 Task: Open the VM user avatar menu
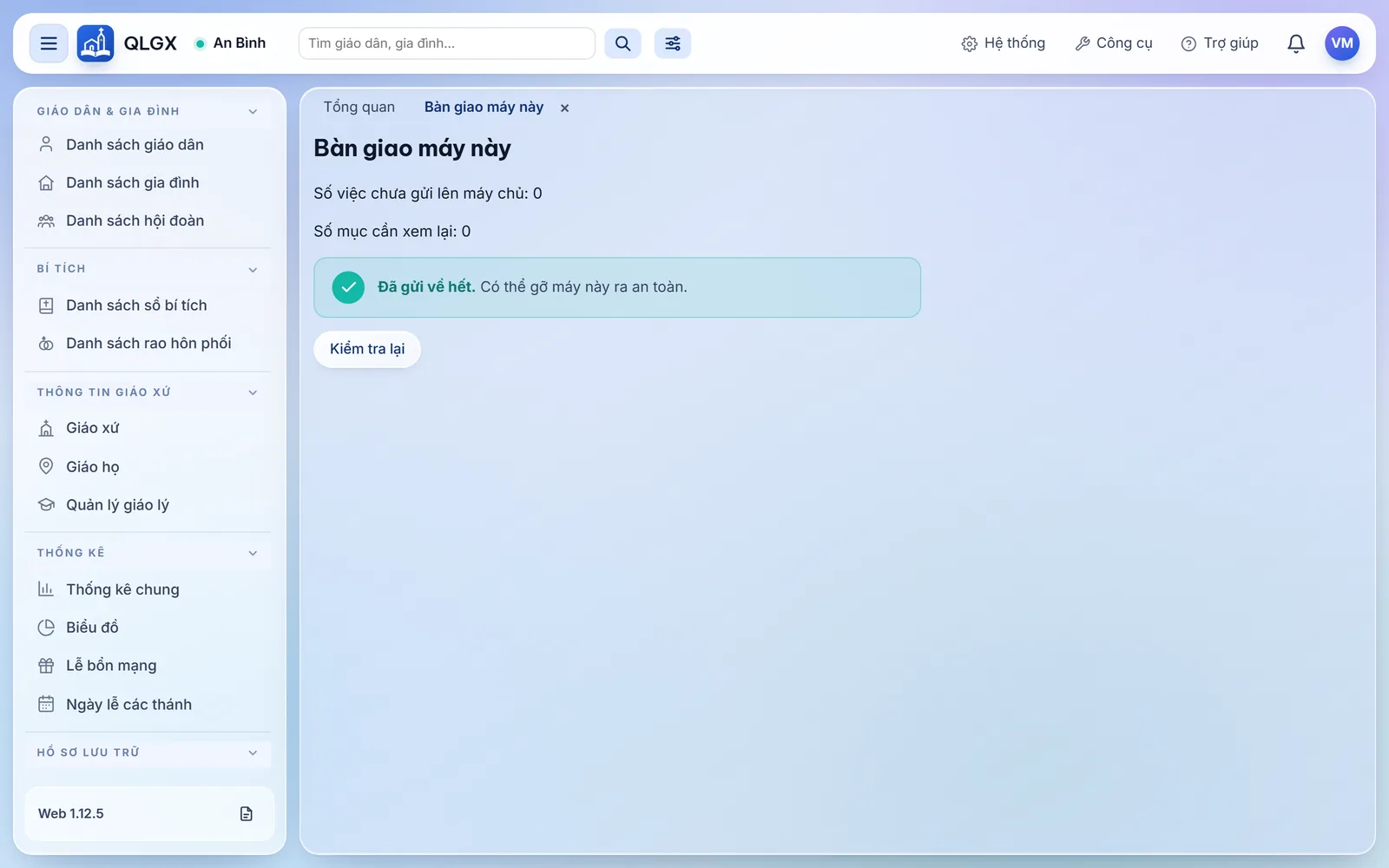pyautogui.click(x=1342, y=43)
